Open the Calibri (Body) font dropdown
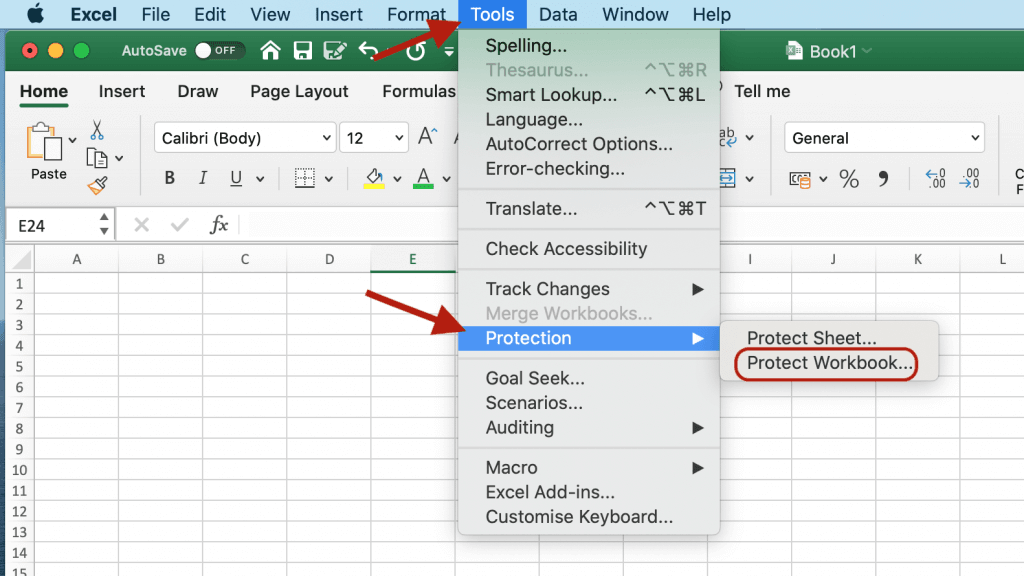The width and height of the screenshot is (1024, 576). click(245, 138)
